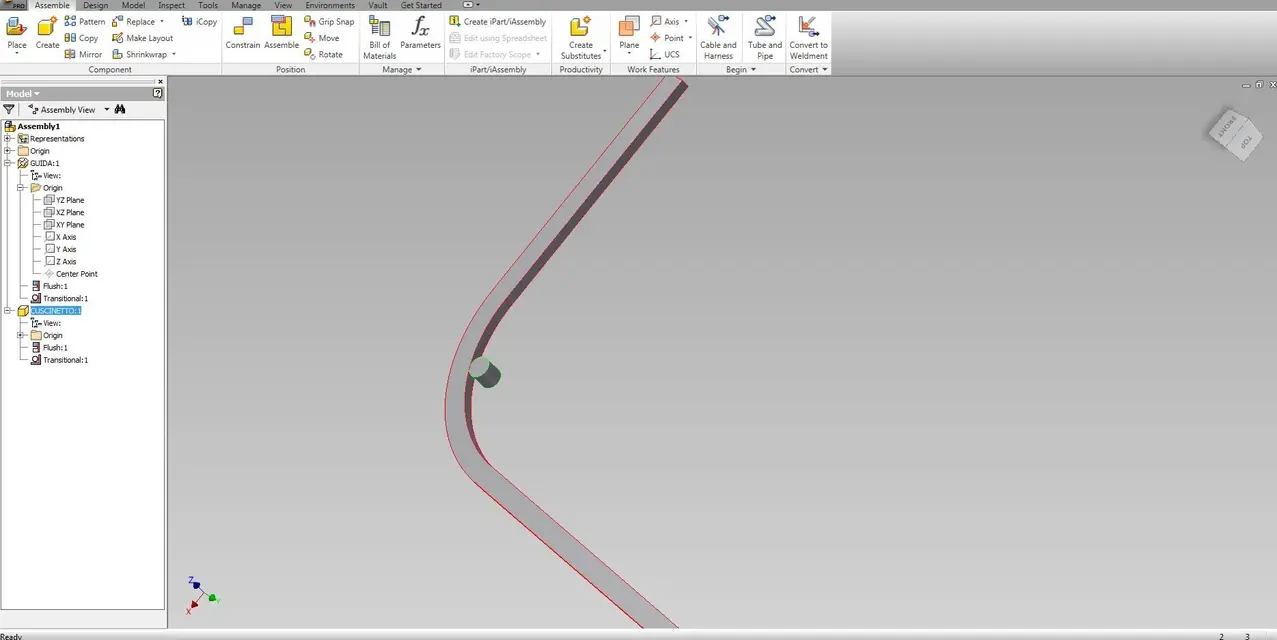The height and width of the screenshot is (640, 1277).
Task: Select the Rotate component tool
Action: pos(323,54)
